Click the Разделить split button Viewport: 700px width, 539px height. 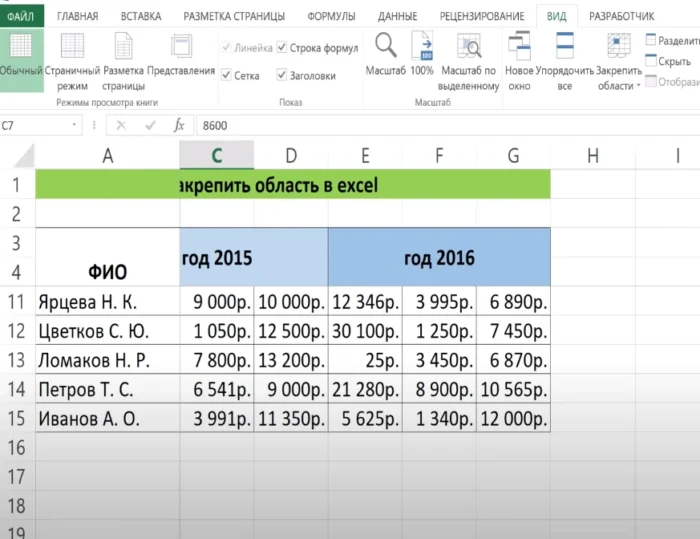[672, 41]
